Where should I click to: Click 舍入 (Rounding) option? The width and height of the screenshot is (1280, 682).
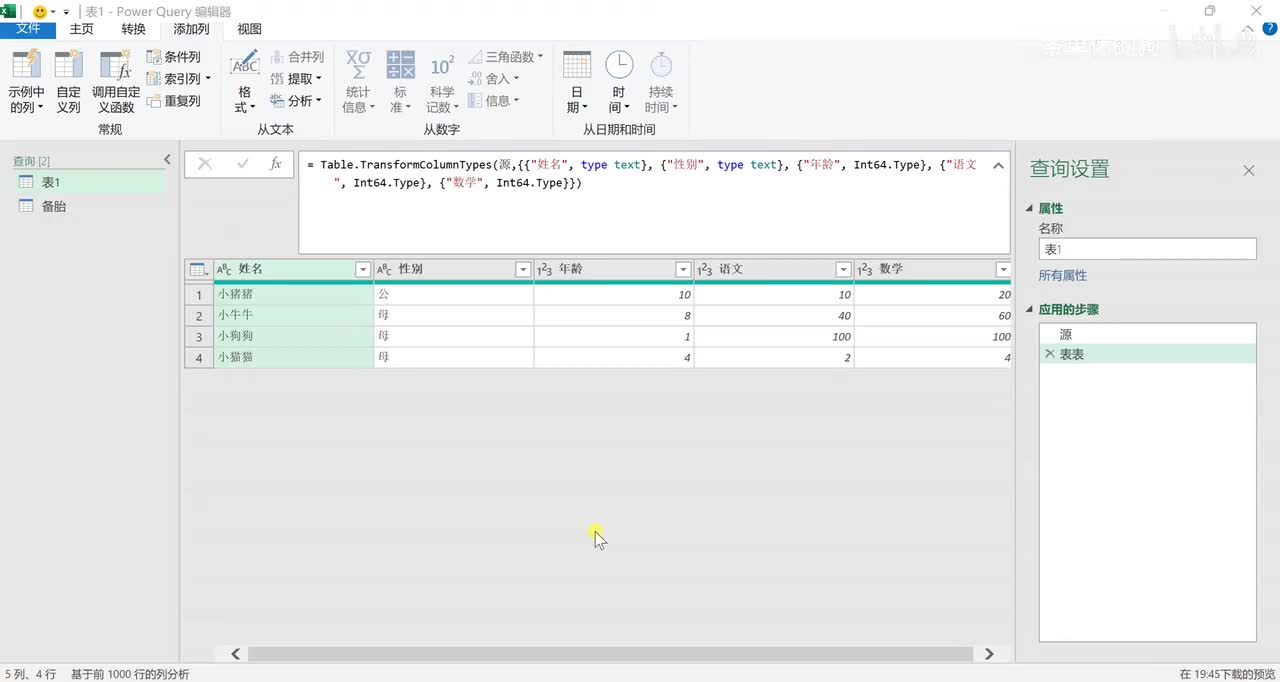point(494,79)
